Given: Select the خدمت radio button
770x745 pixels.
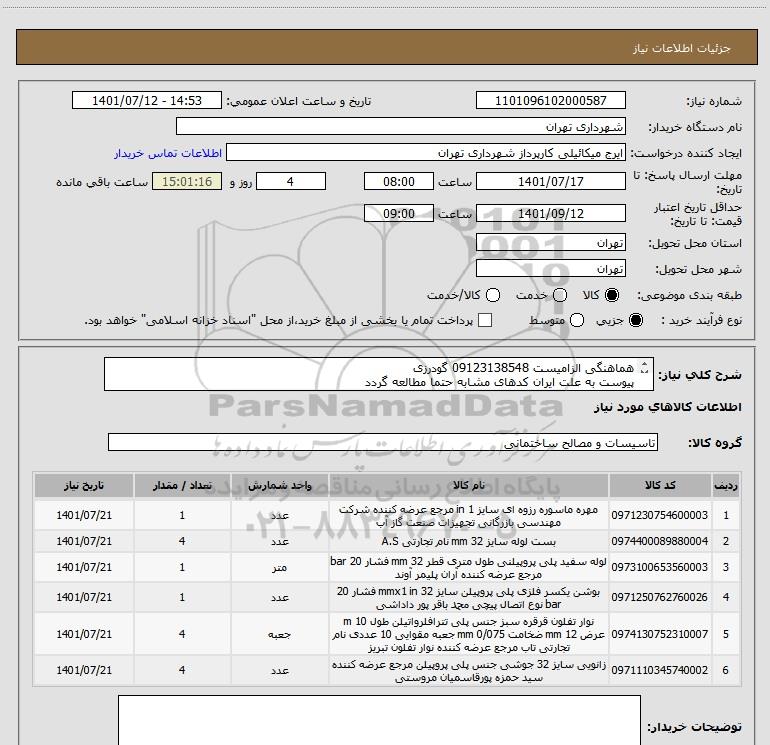Looking at the screenshot, I should (x=560, y=295).
